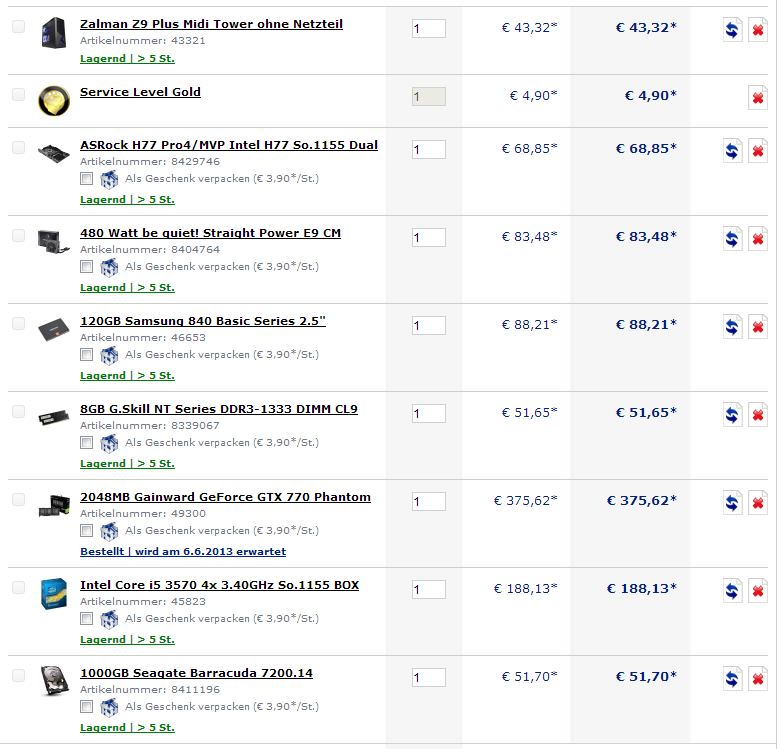The image size is (781, 749).
Task: Delete Service Level Gold item
Action: tap(757, 98)
